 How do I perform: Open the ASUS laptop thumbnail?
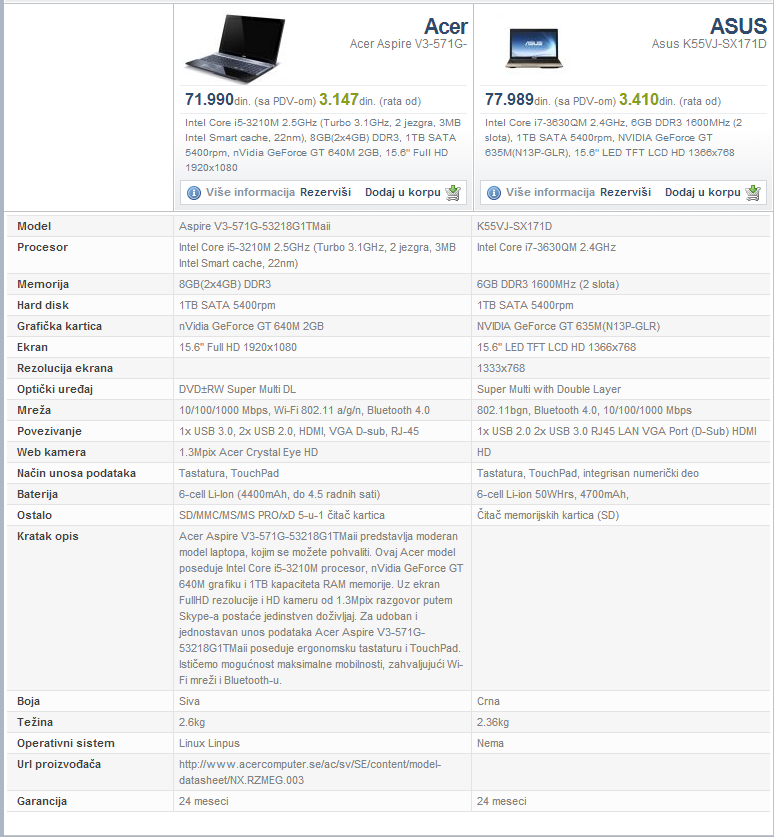point(534,48)
